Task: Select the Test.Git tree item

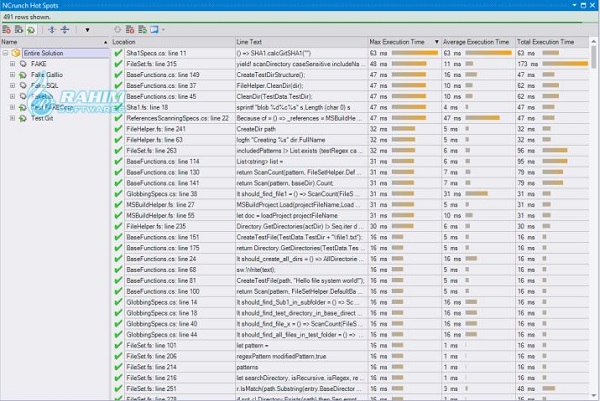Action: pos(42,118)
